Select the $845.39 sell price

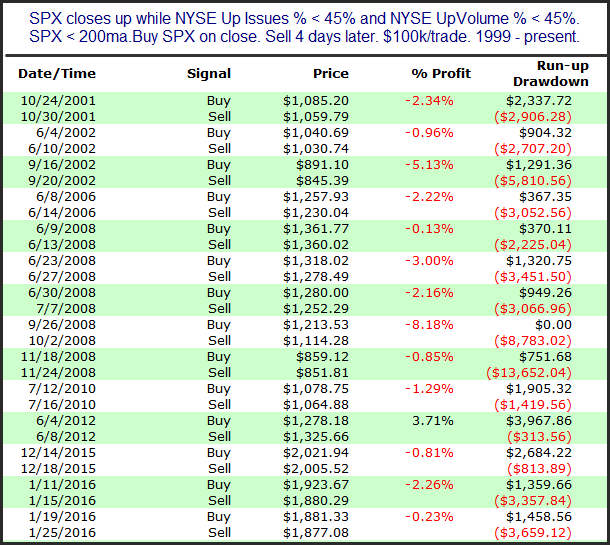[x=323, y=181]
